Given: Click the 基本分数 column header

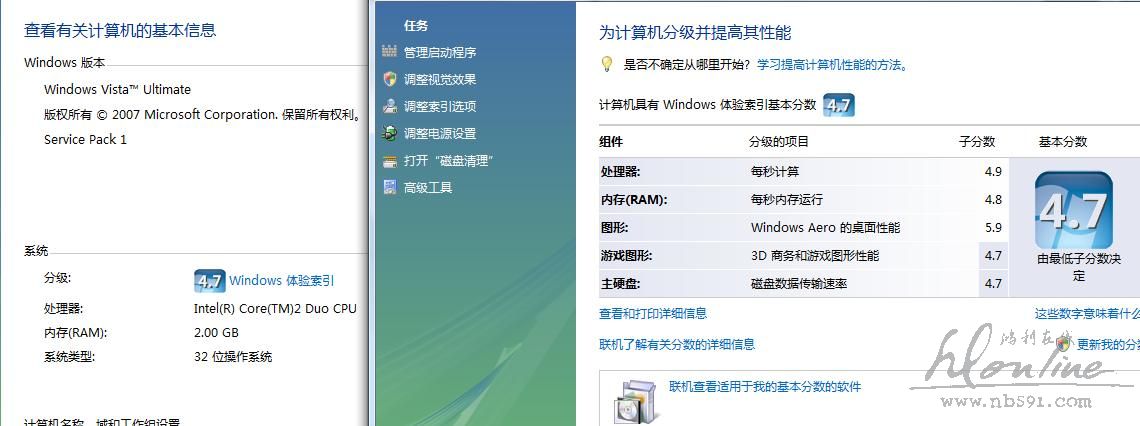Looking at the screenshot, I should coord(1063,142).
